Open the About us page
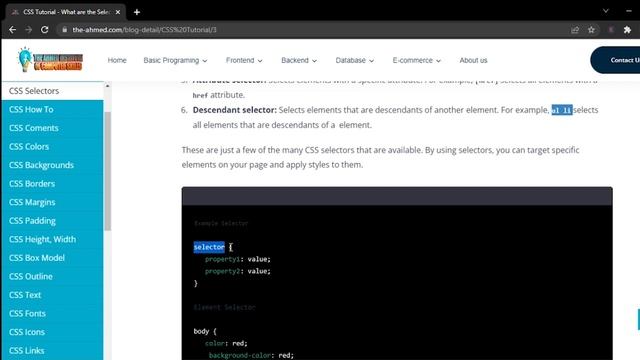Screen dimensions: 640x360 pyautogui.click(x=473, y=60)
